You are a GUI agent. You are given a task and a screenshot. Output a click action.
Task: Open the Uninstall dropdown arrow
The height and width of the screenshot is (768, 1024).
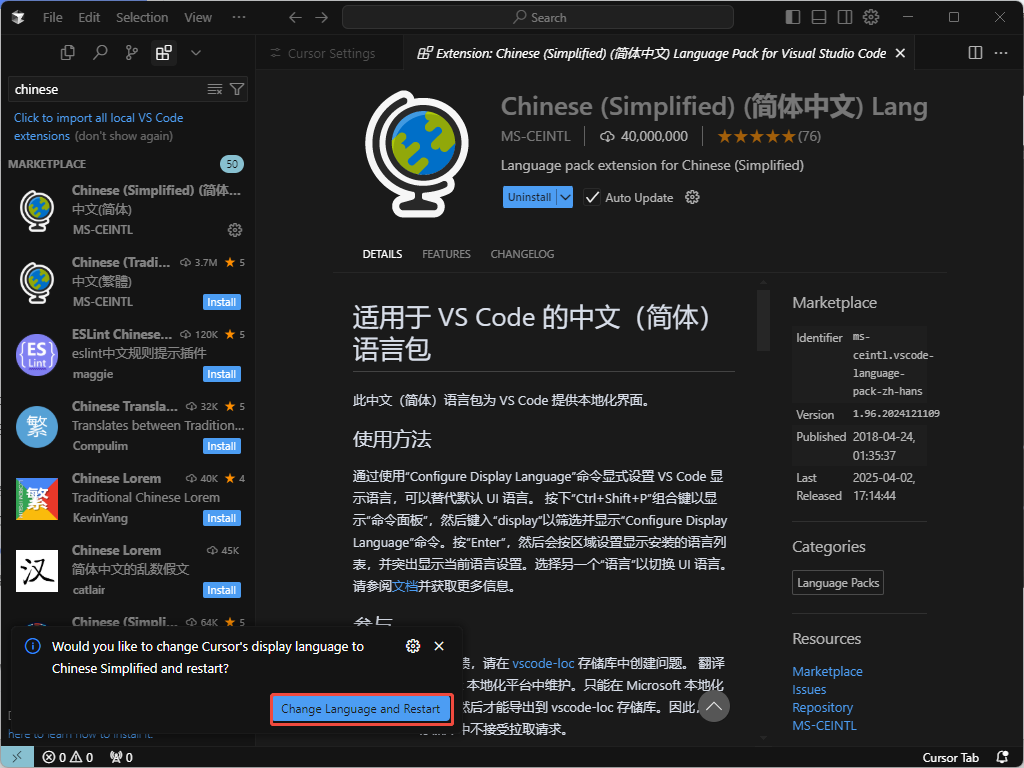[x=565, y=197]
